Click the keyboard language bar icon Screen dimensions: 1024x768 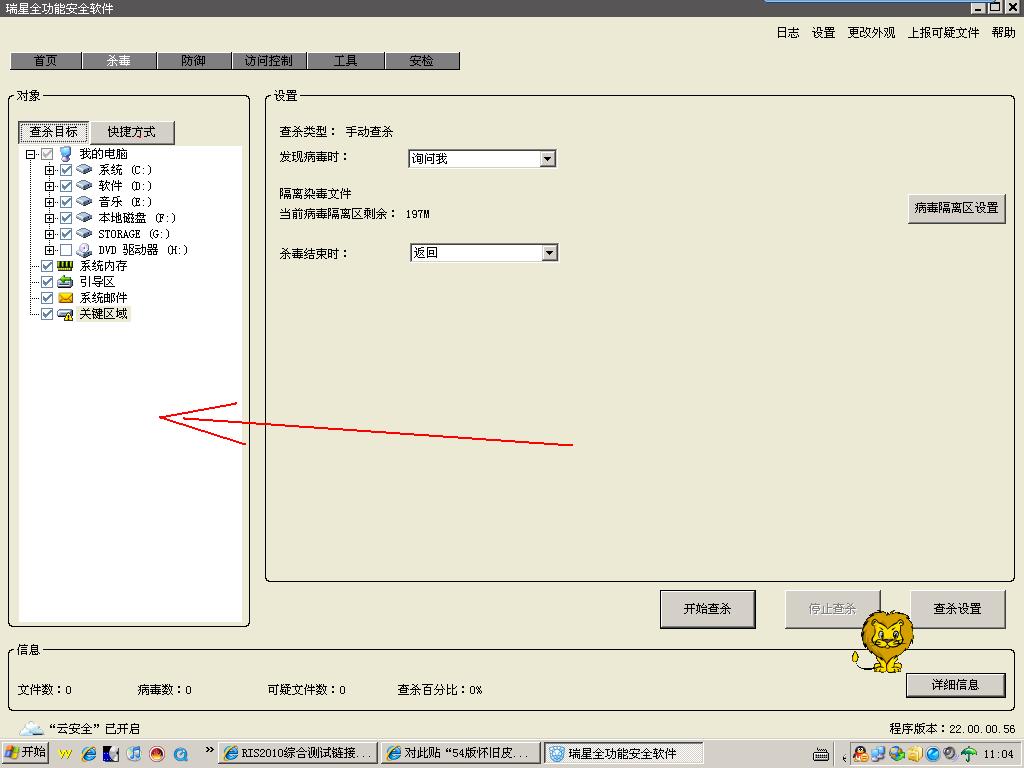pos(821,755)
